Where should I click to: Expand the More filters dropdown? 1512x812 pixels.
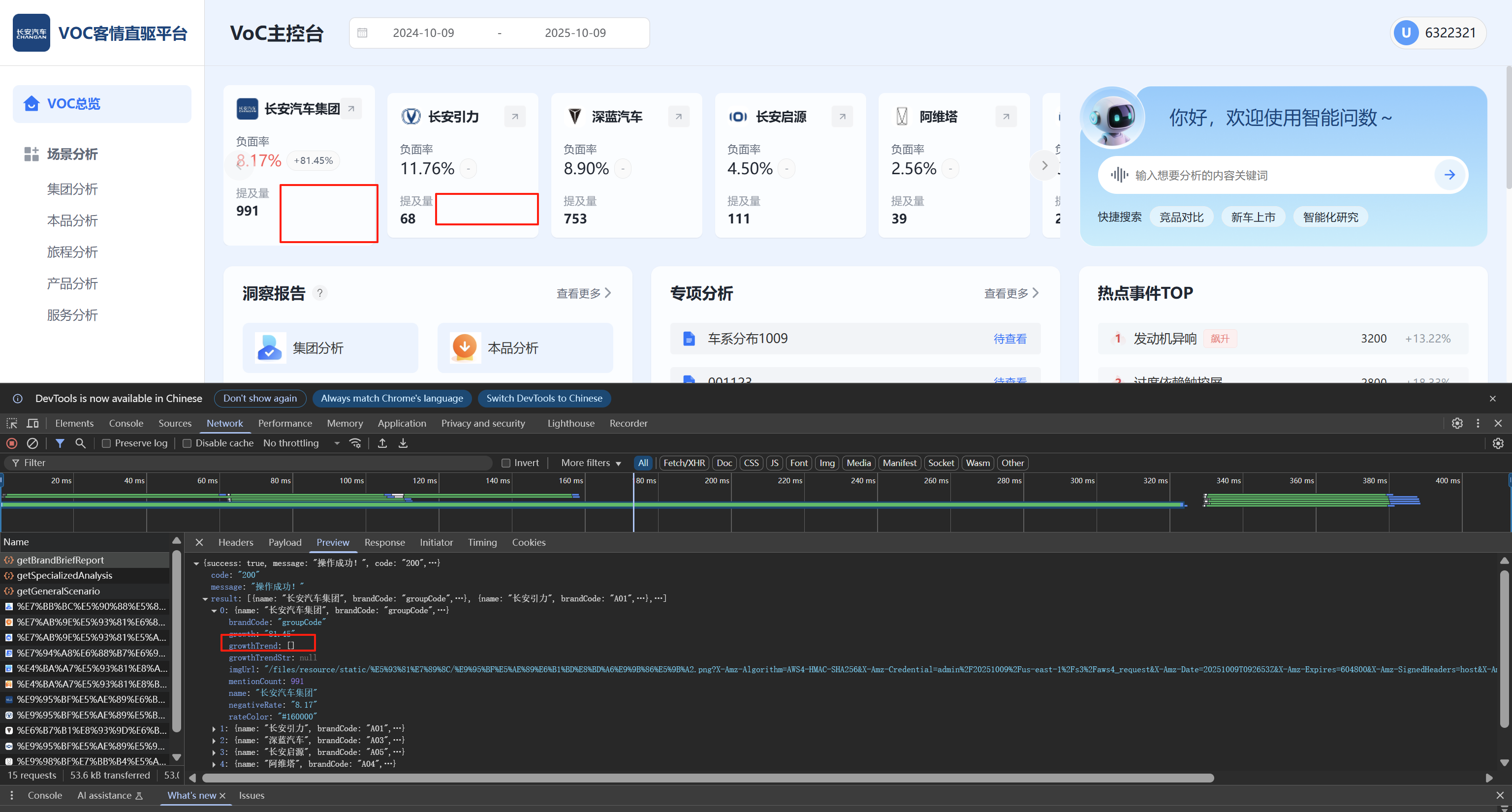591,463
